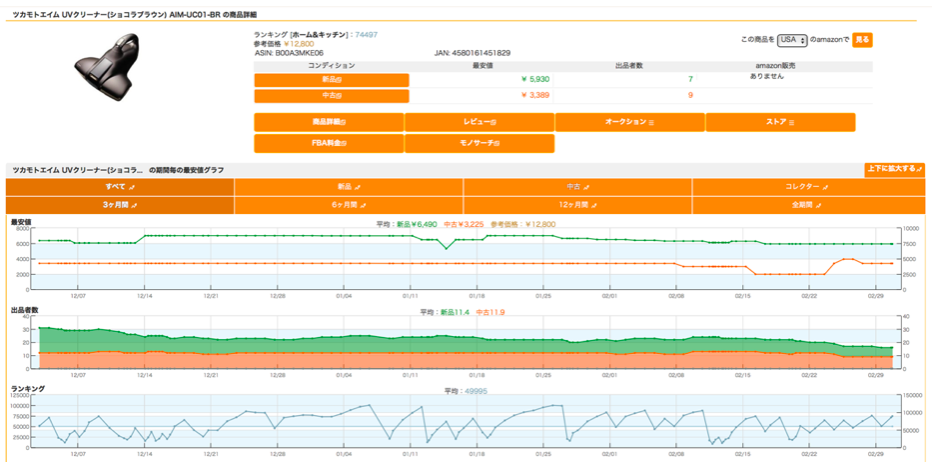Click the ranking value 74497
The image size is (932, 475).
pos(366,35)
